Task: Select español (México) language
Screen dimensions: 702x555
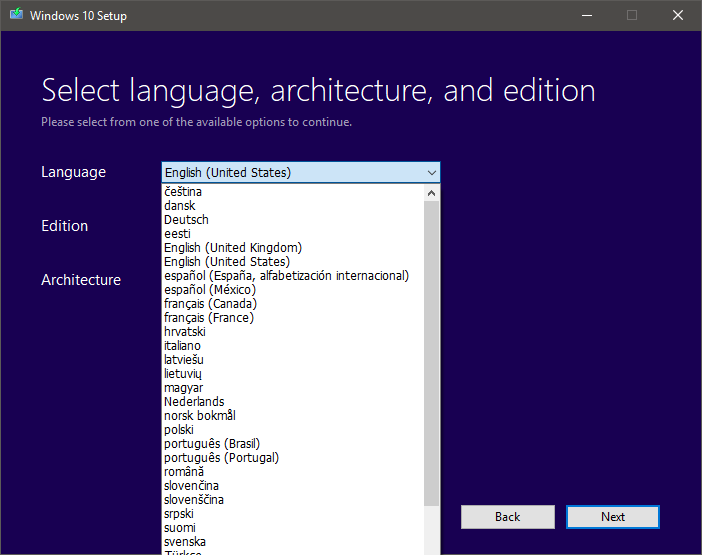Action: click(x=293, y=290)
